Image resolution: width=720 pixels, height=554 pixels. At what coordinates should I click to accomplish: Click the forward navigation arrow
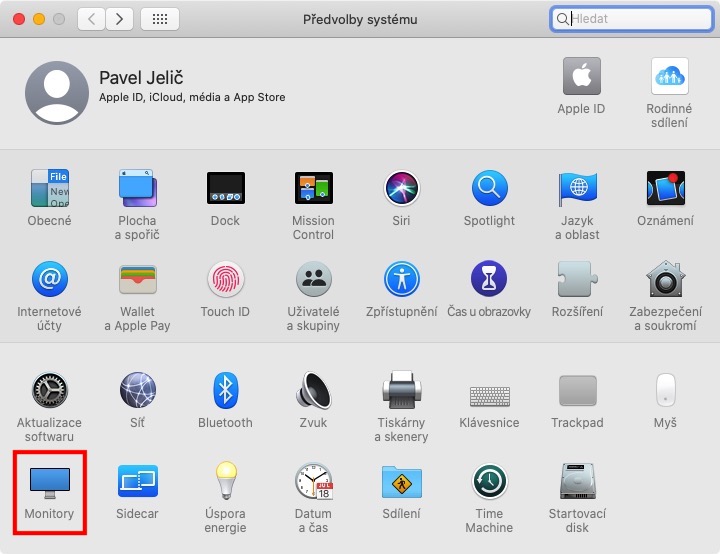pyautogui.click(x=119, y=19)
